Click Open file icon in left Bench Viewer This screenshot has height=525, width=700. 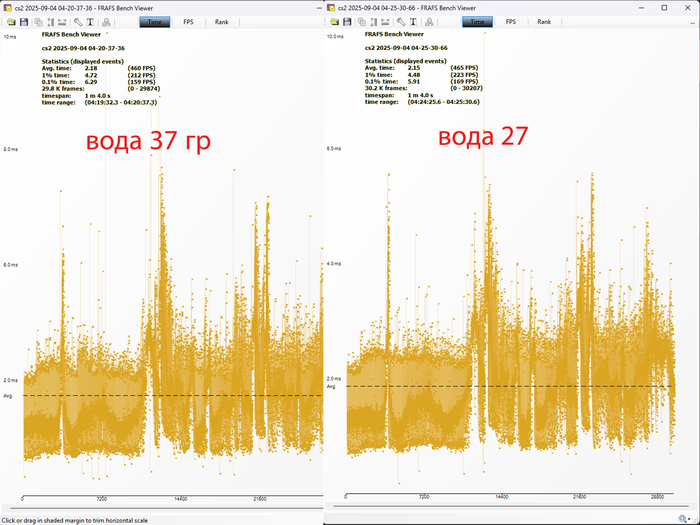click(8, 21)
